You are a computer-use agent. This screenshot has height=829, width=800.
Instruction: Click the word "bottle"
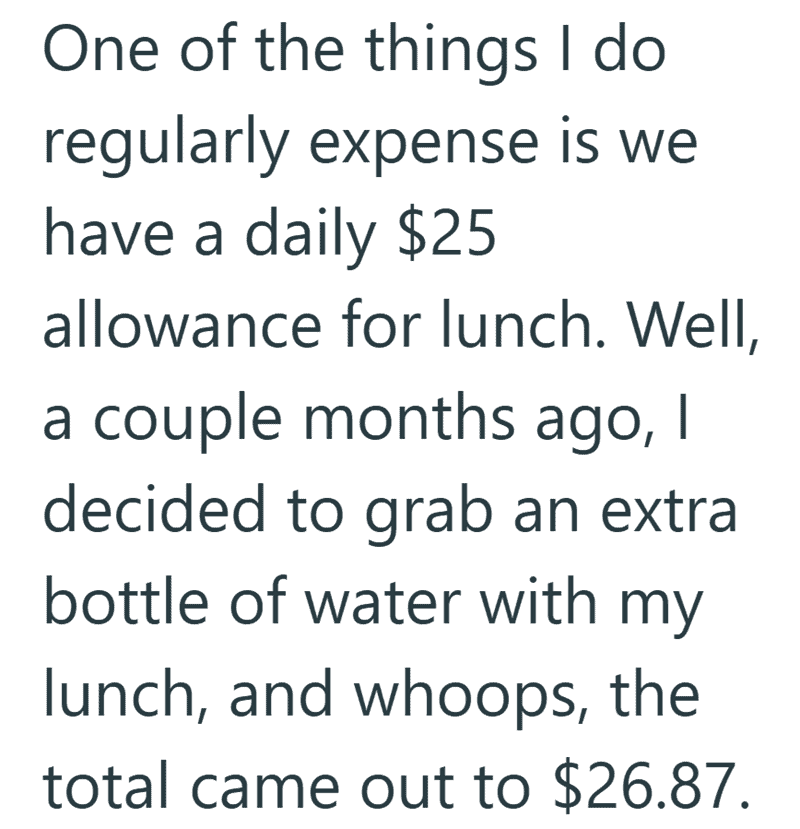(x=126, y=600)
